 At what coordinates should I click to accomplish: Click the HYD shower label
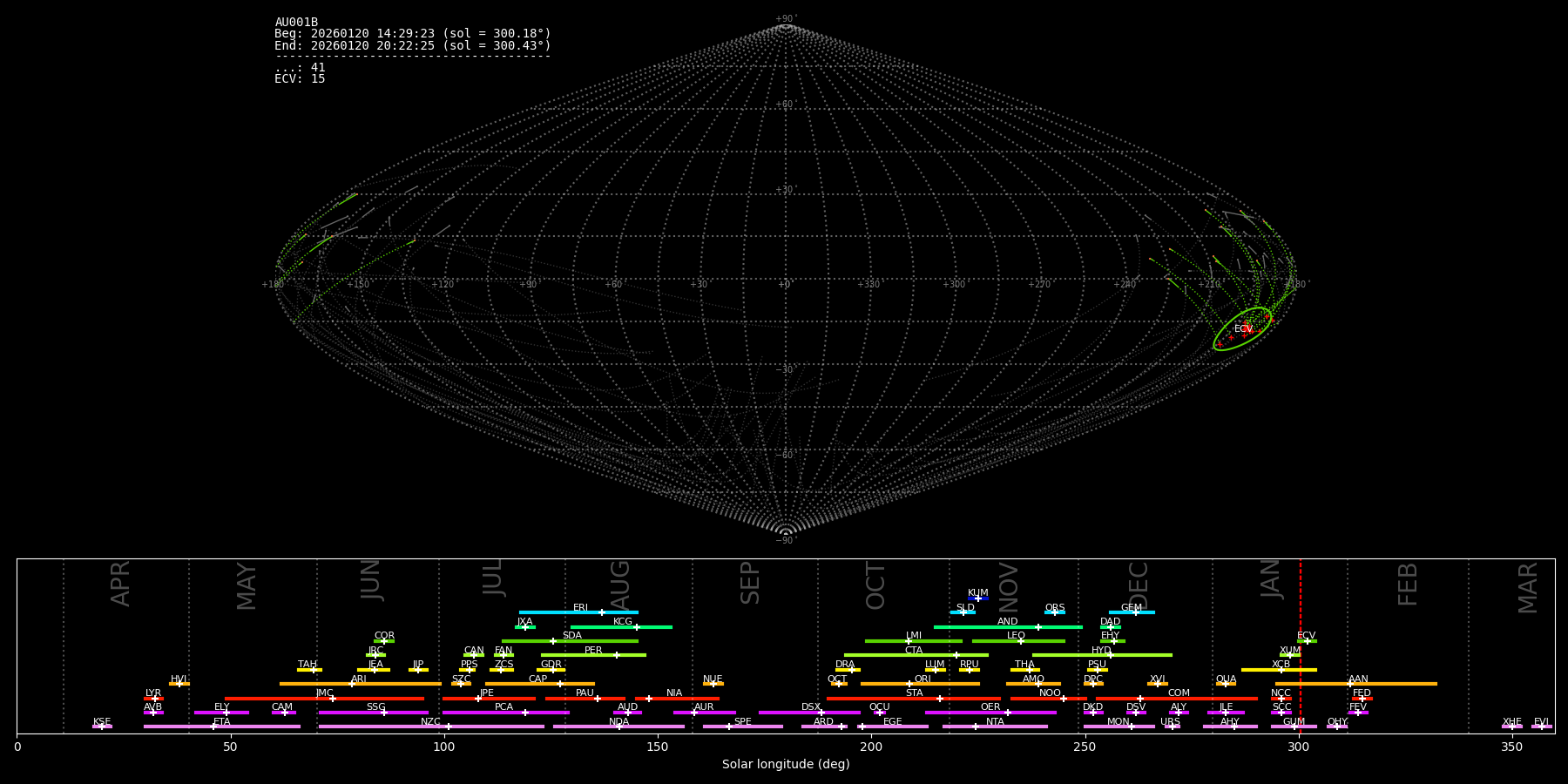(x=1101, y=650)
